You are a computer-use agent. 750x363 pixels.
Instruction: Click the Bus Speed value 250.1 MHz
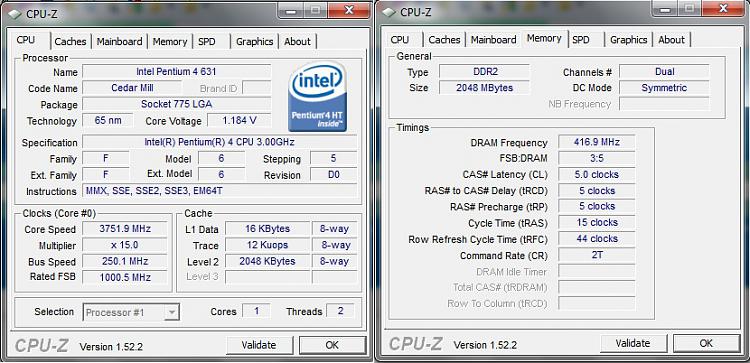(125, 261)
